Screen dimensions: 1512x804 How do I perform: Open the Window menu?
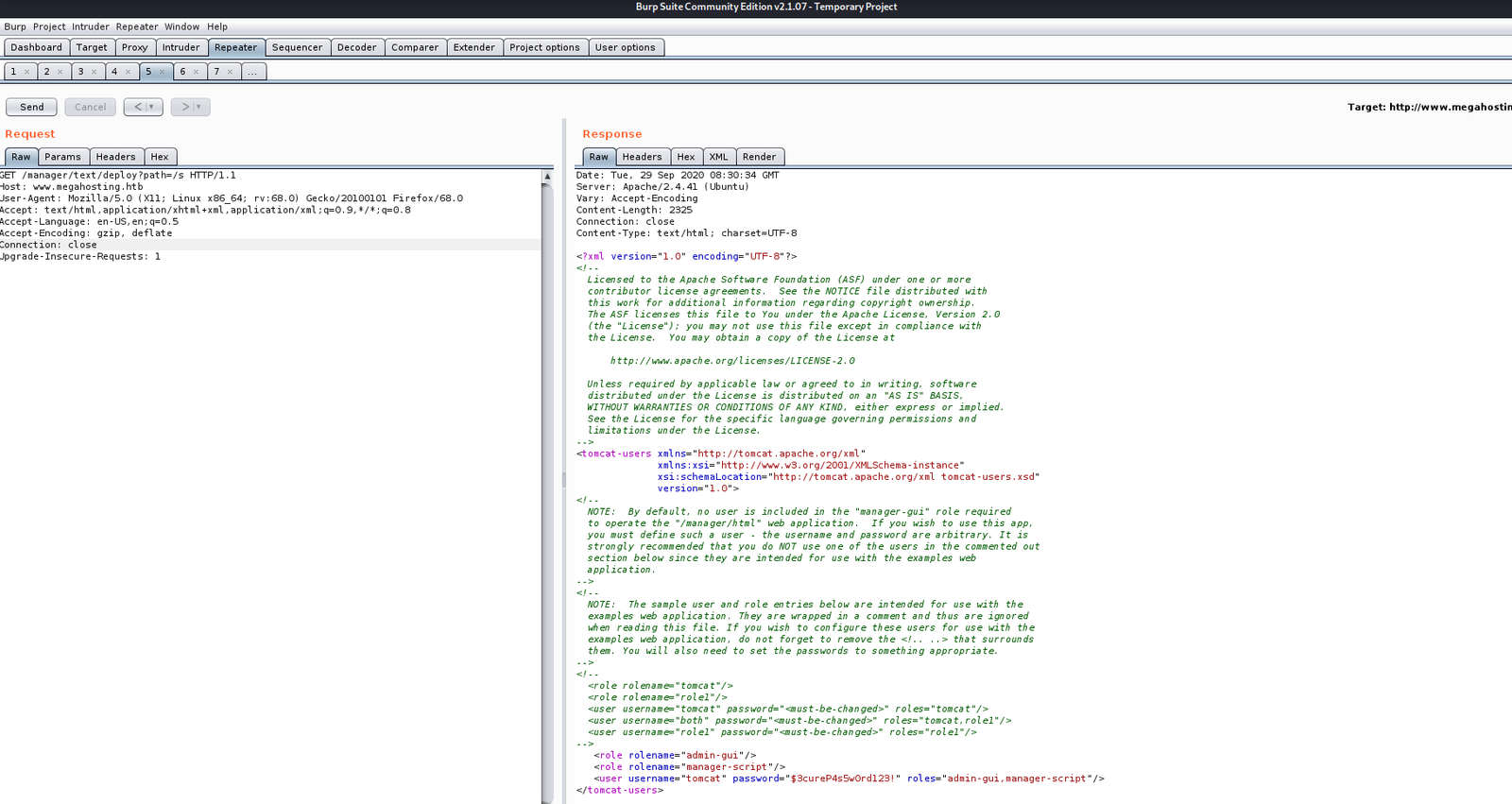pos(182,26)
